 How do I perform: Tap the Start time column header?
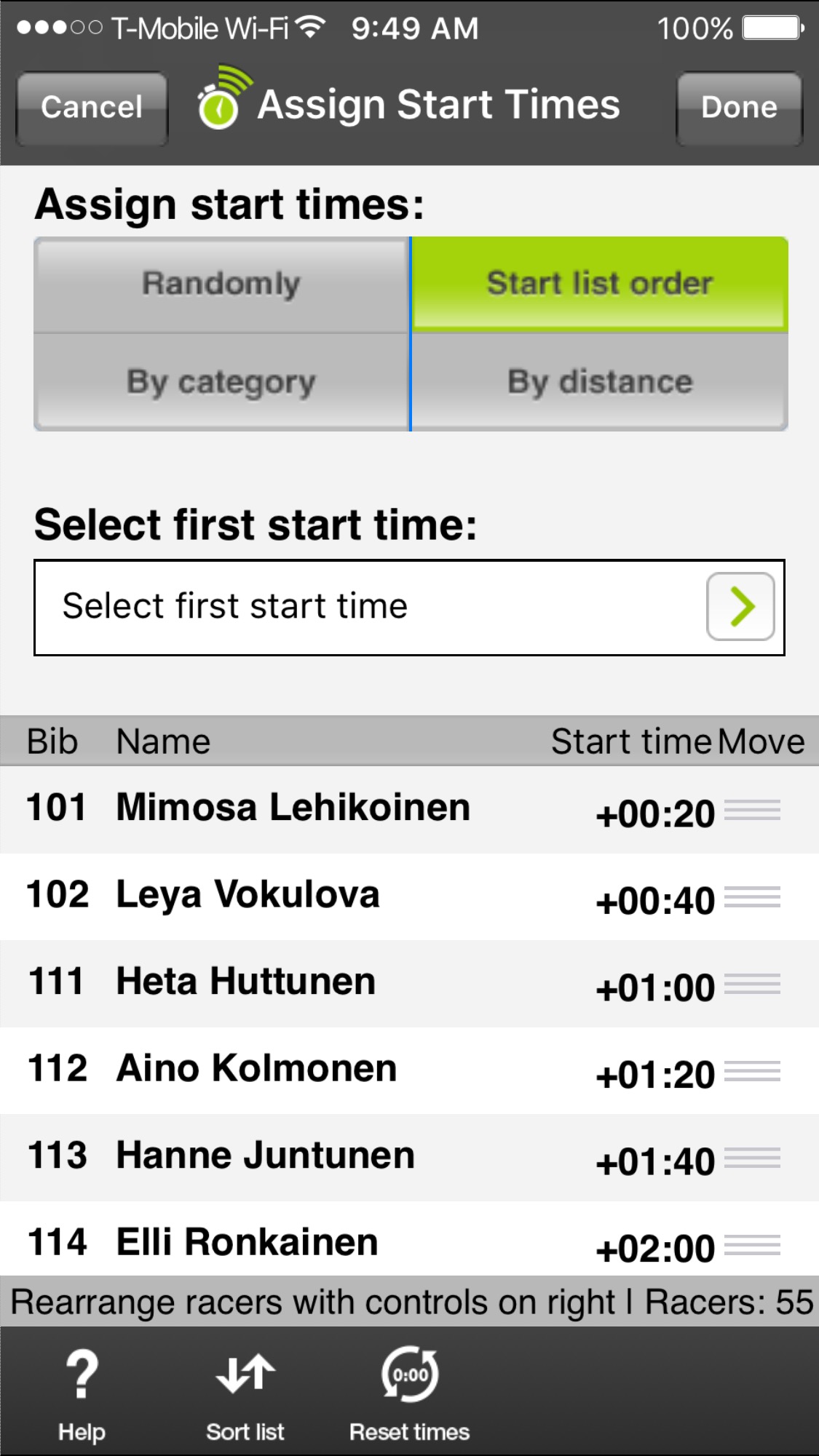point(630,742)
